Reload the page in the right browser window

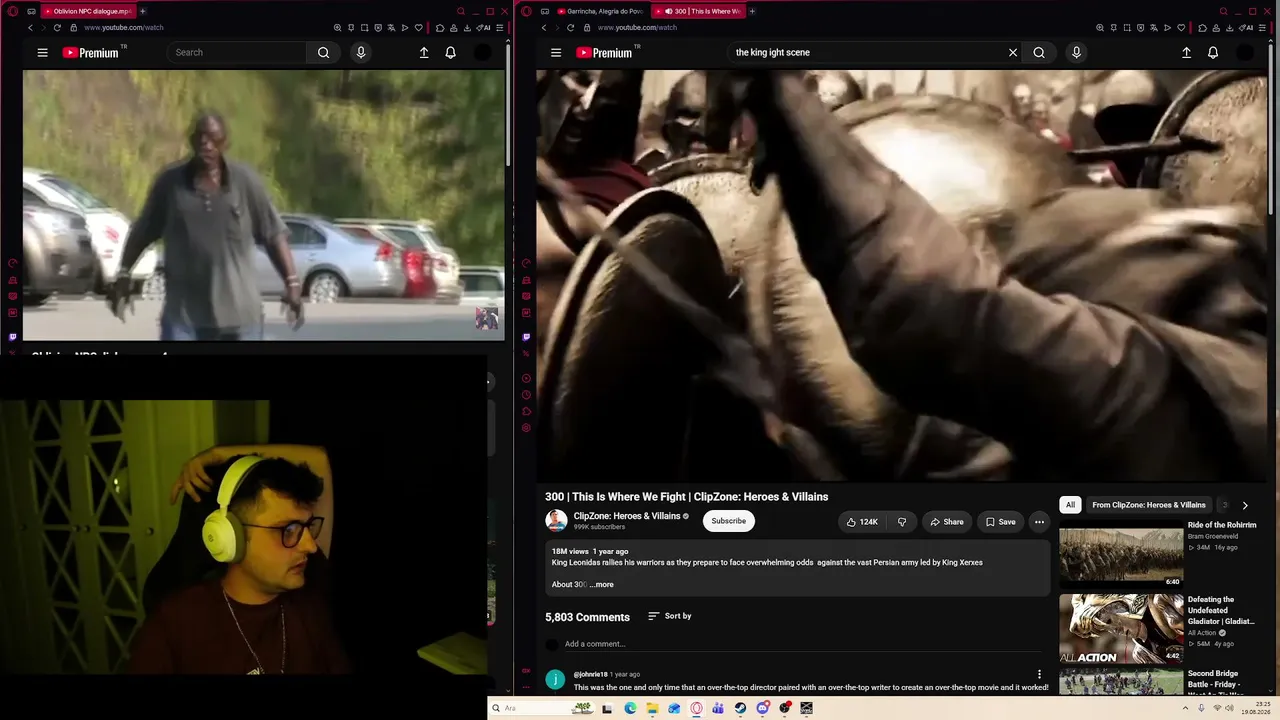(x=570, y=28)
